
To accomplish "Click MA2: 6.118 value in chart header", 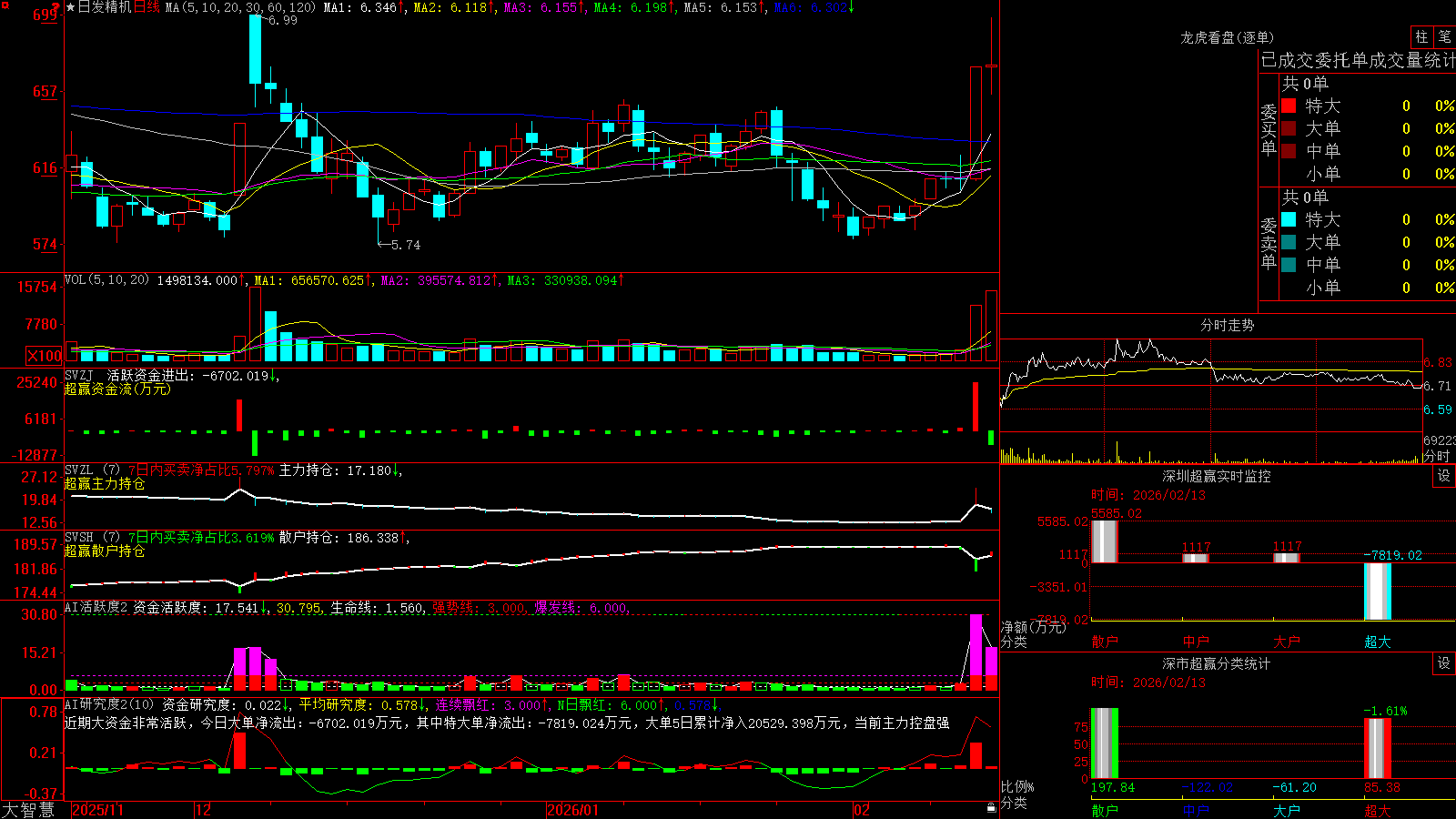I will pyautogui.click(x=454, y=7).
